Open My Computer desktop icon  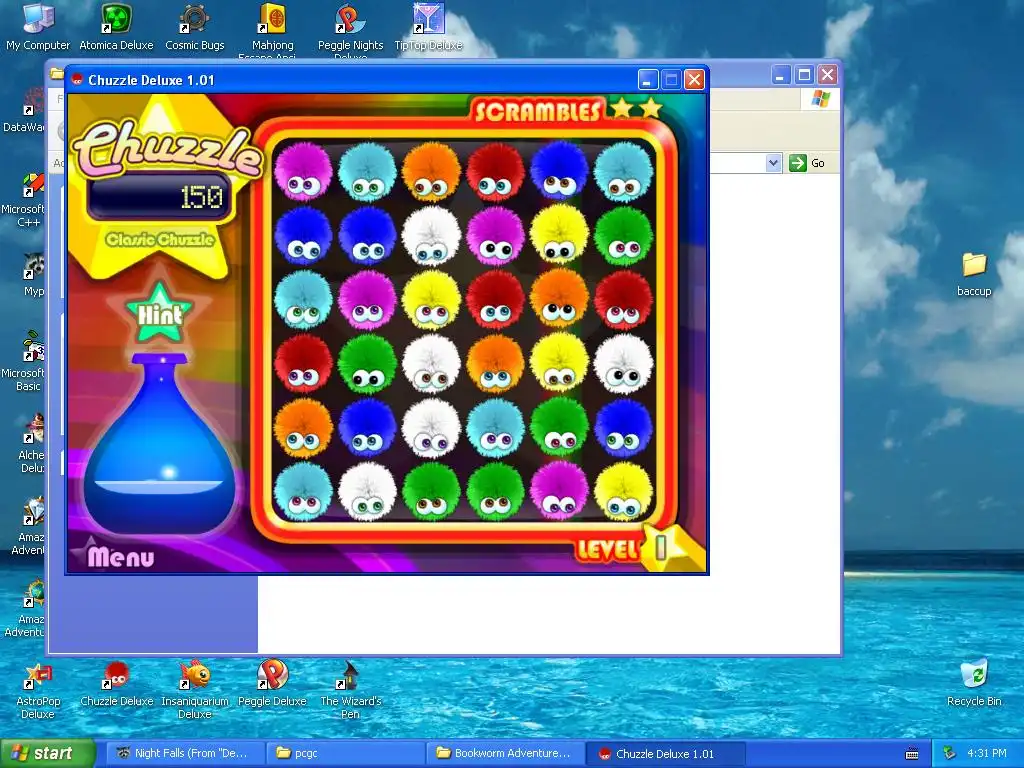click(x=38, y=27)
